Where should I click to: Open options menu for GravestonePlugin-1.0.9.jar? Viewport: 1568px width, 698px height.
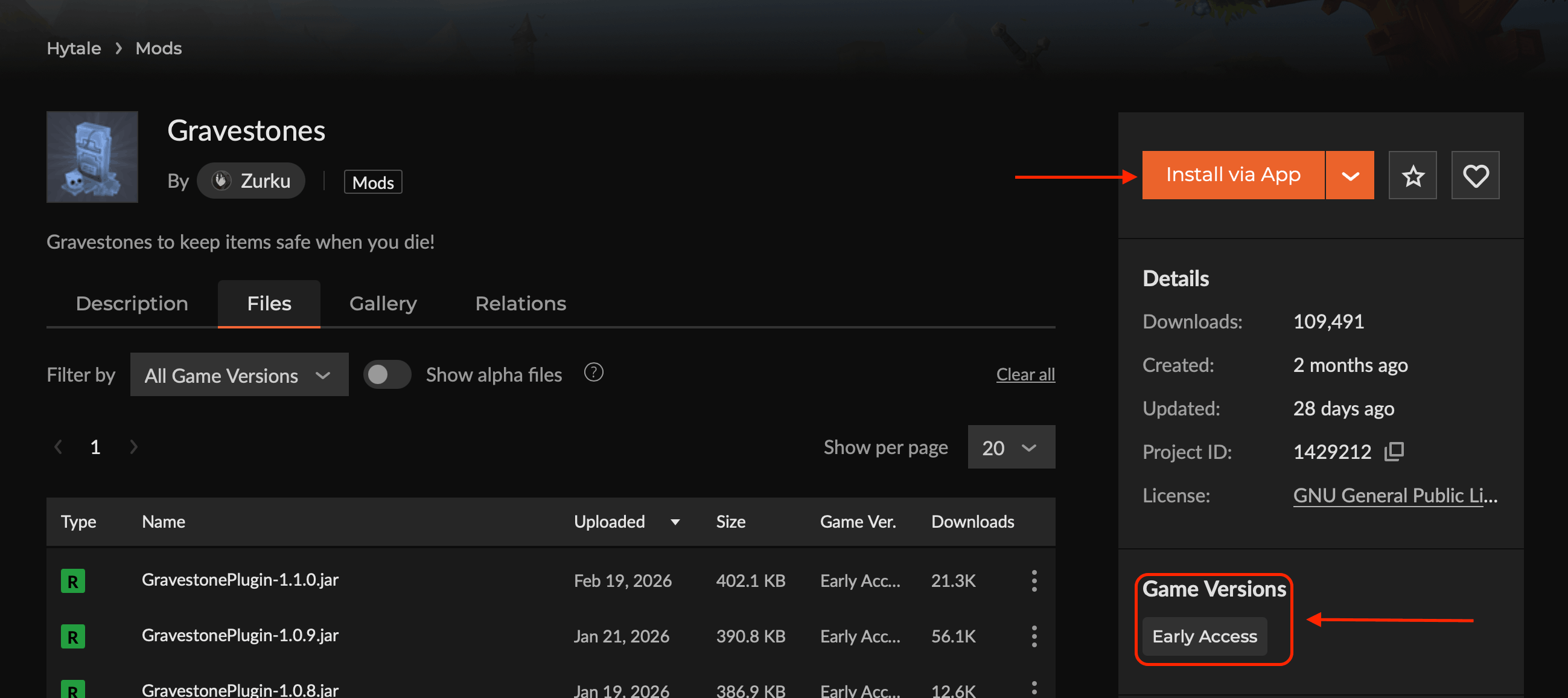(x=1034, y=636)
